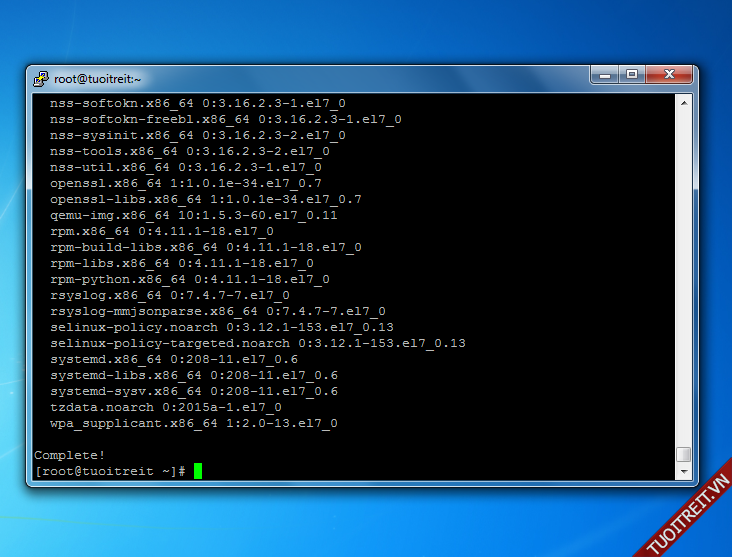Close the PuTTY session window
The height and width of the screenshot is (557, 732).
click(668, 75)
